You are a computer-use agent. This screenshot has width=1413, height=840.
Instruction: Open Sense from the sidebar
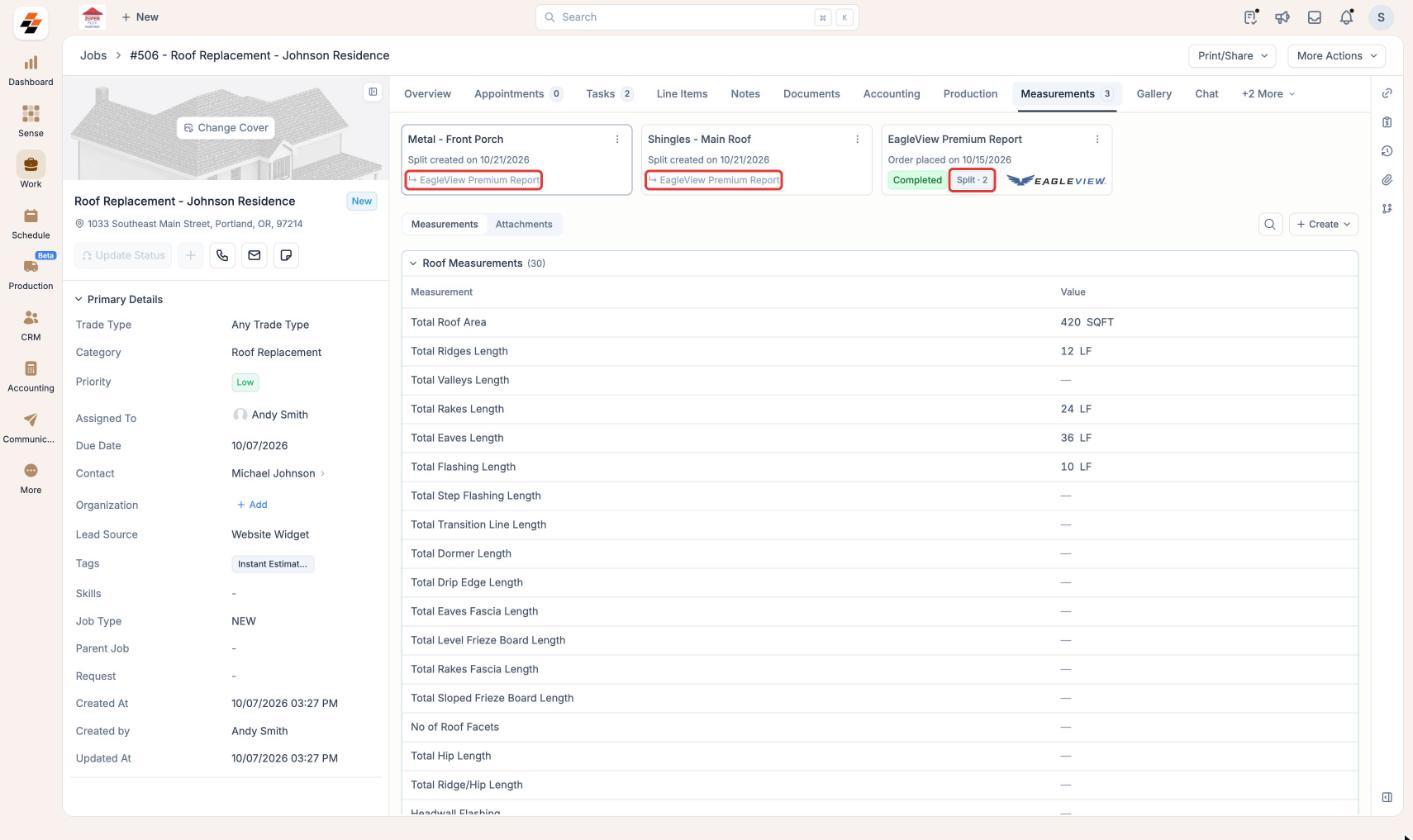tap(30, 121)
